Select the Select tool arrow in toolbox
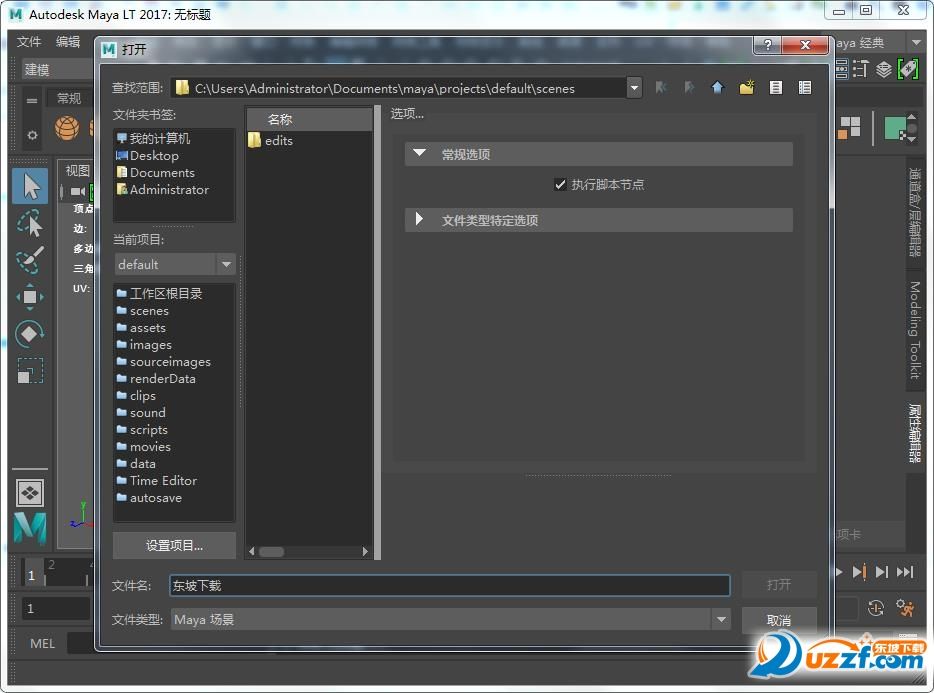Viewport: 934px width, 693px height. (x=30, y=186)
